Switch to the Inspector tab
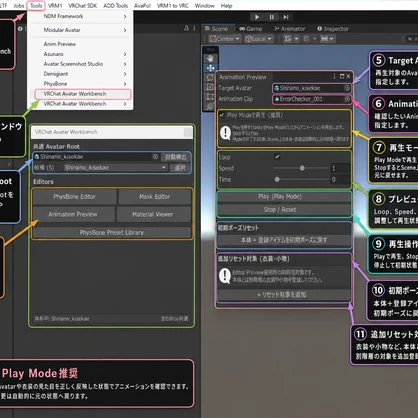This screenshot has width=418, height=418. [333, 29]
